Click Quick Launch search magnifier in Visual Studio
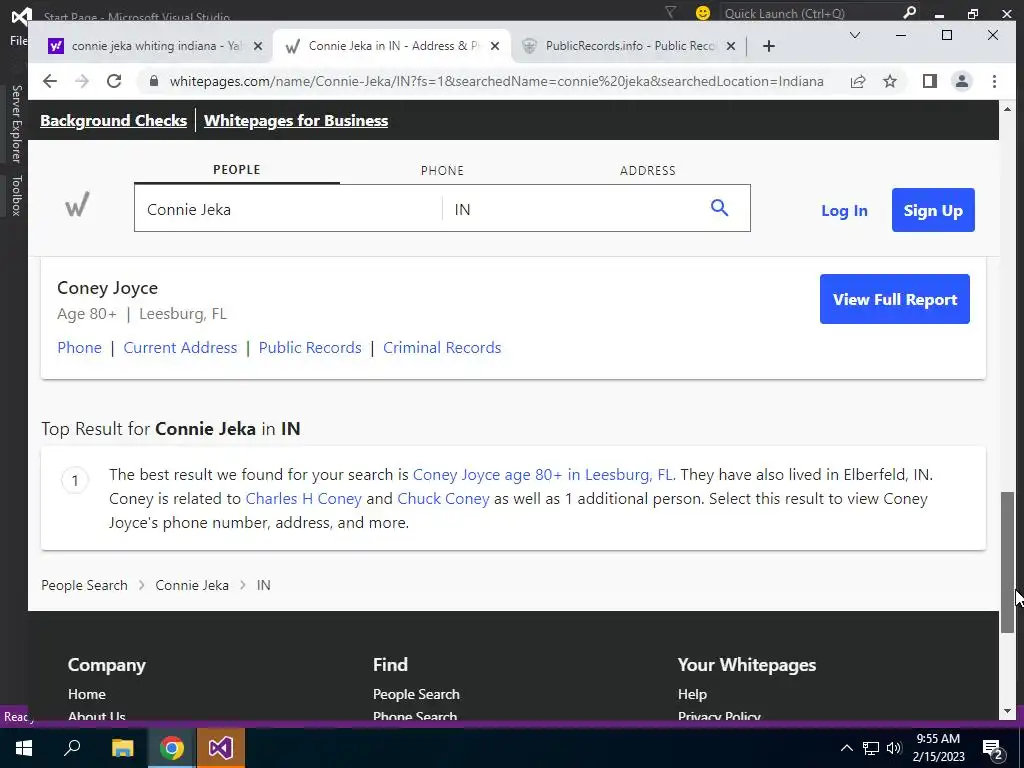The width and height of the screenshot is (1024, 768). (909, 12)
